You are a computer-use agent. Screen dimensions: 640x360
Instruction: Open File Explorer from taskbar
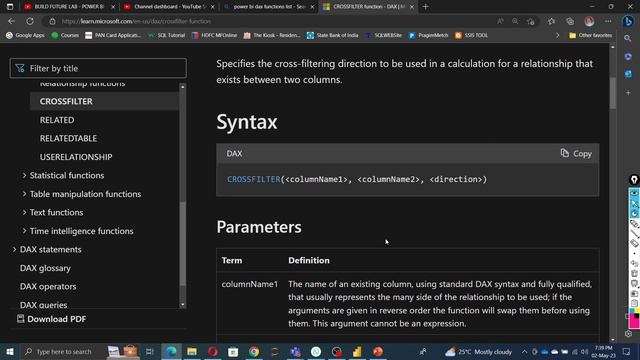[192, 351]
